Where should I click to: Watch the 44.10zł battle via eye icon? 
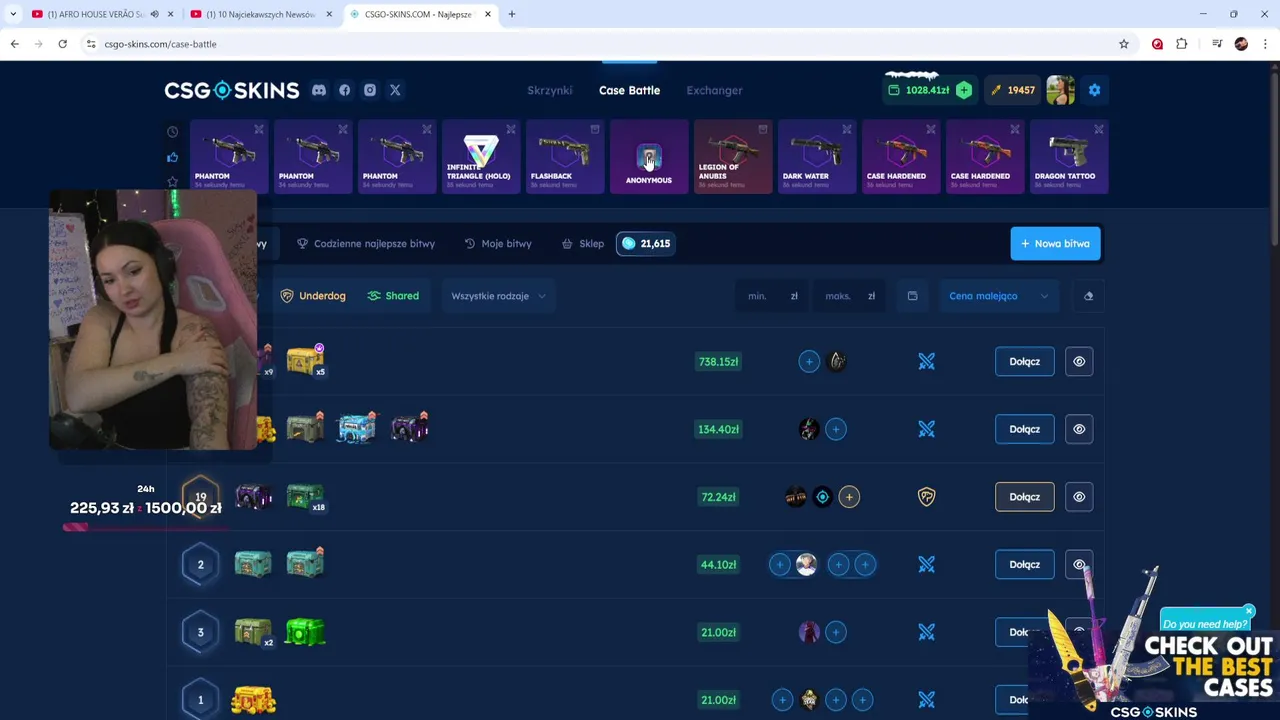tap(1079, 565)
